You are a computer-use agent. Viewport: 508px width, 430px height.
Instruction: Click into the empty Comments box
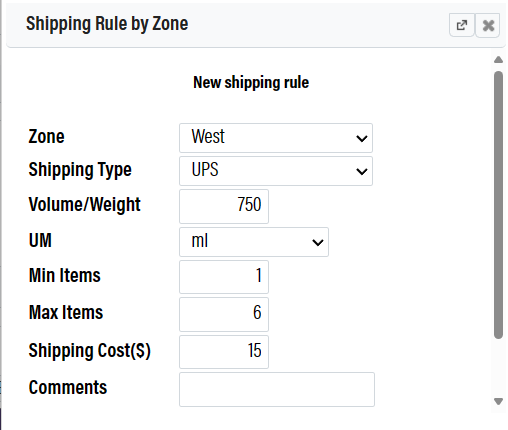coord(277,389)
